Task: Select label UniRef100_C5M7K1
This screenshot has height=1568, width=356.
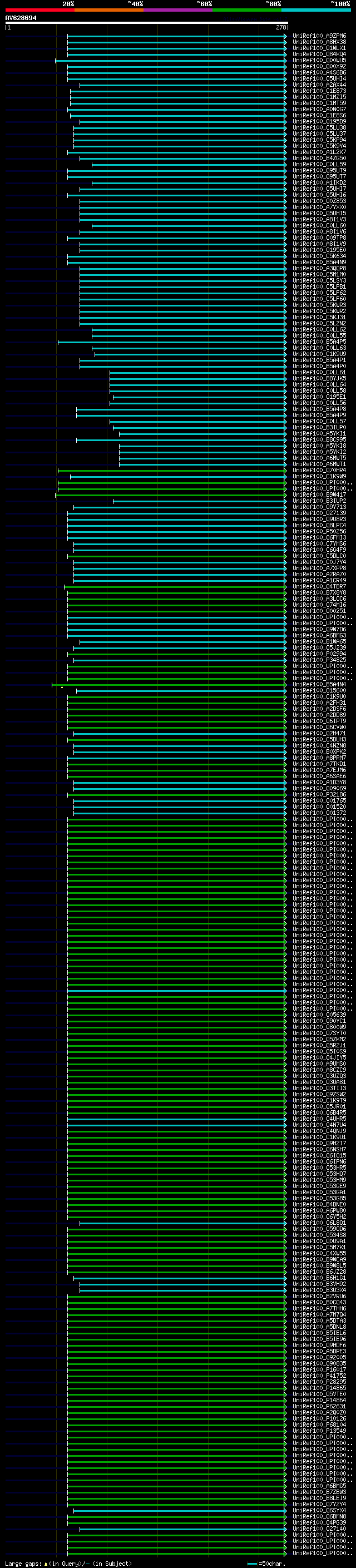Action: click(319, 1247)
